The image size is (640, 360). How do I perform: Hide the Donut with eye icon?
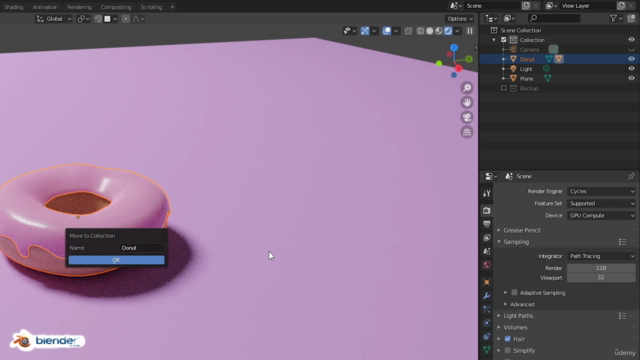[x=631, y=59]
